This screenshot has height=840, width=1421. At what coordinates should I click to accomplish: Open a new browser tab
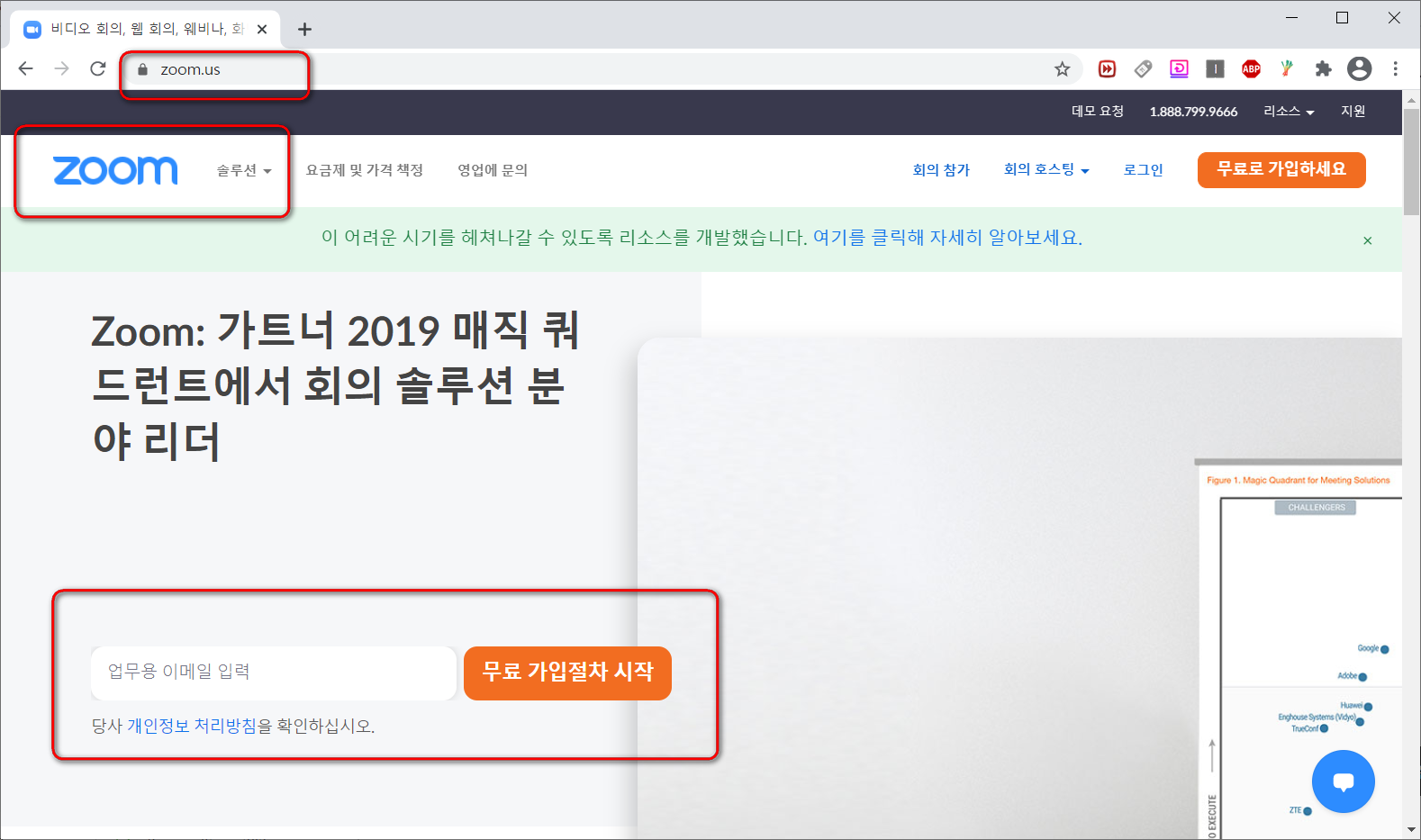(304, 29)
